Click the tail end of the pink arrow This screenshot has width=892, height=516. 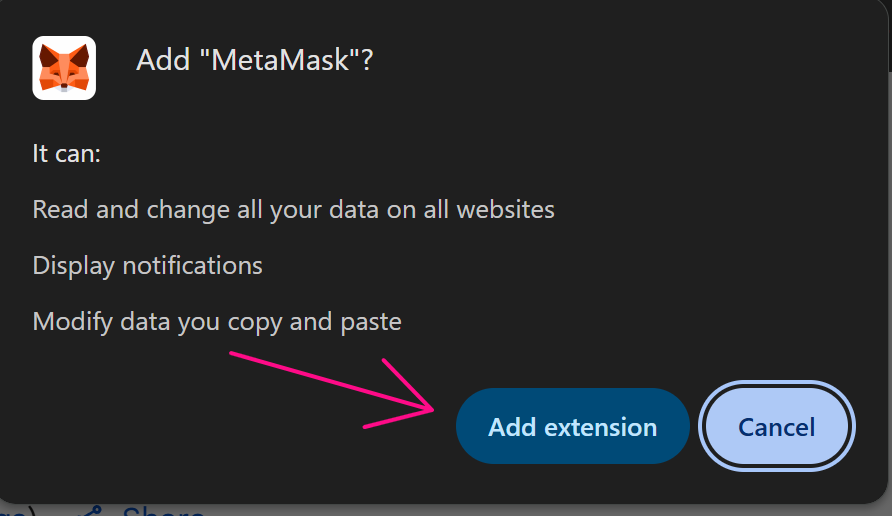(x=234, y=354)
